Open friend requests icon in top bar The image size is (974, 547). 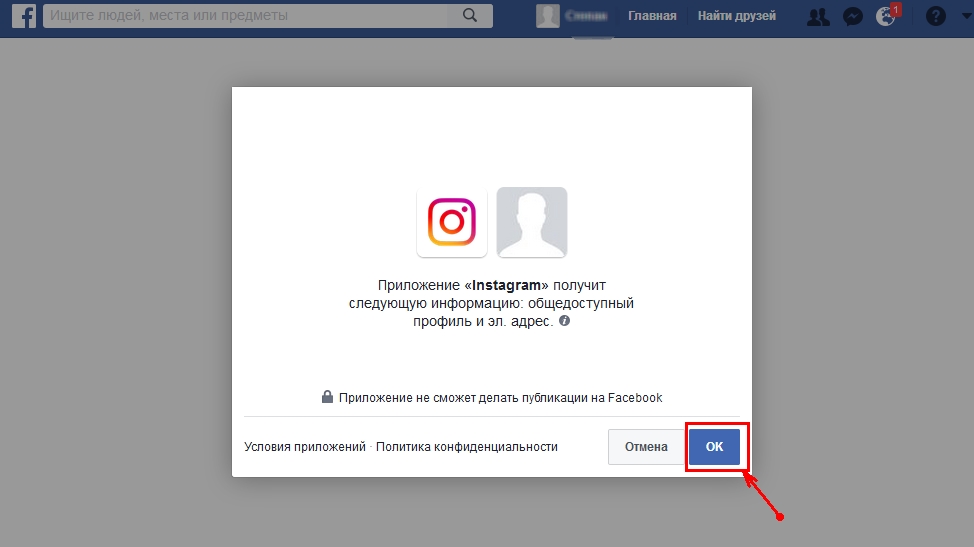pyautogui.click(x=818, y=16)
